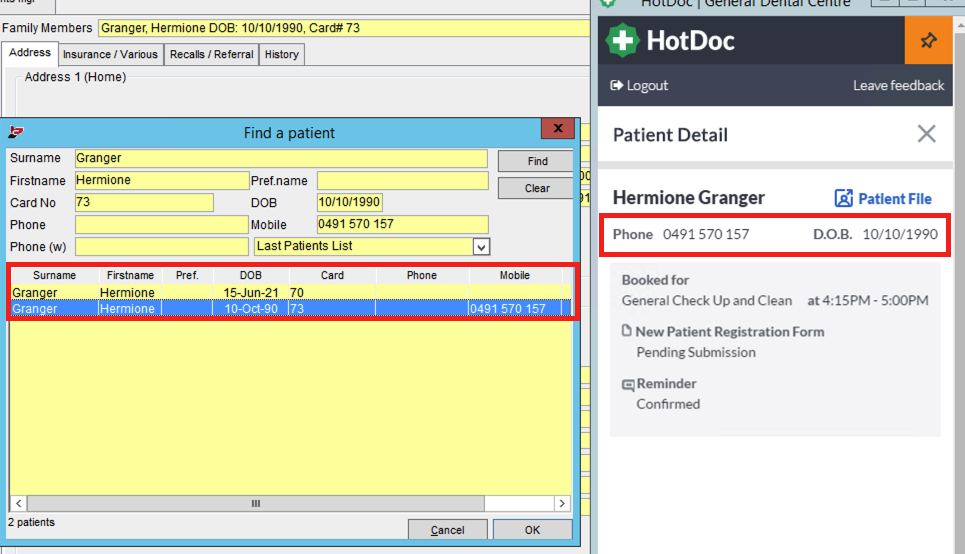This screenshot has height=554, width=965.
Task: Click the Patient File person icon
Action: pyautogui.click(x=843, y=198)
